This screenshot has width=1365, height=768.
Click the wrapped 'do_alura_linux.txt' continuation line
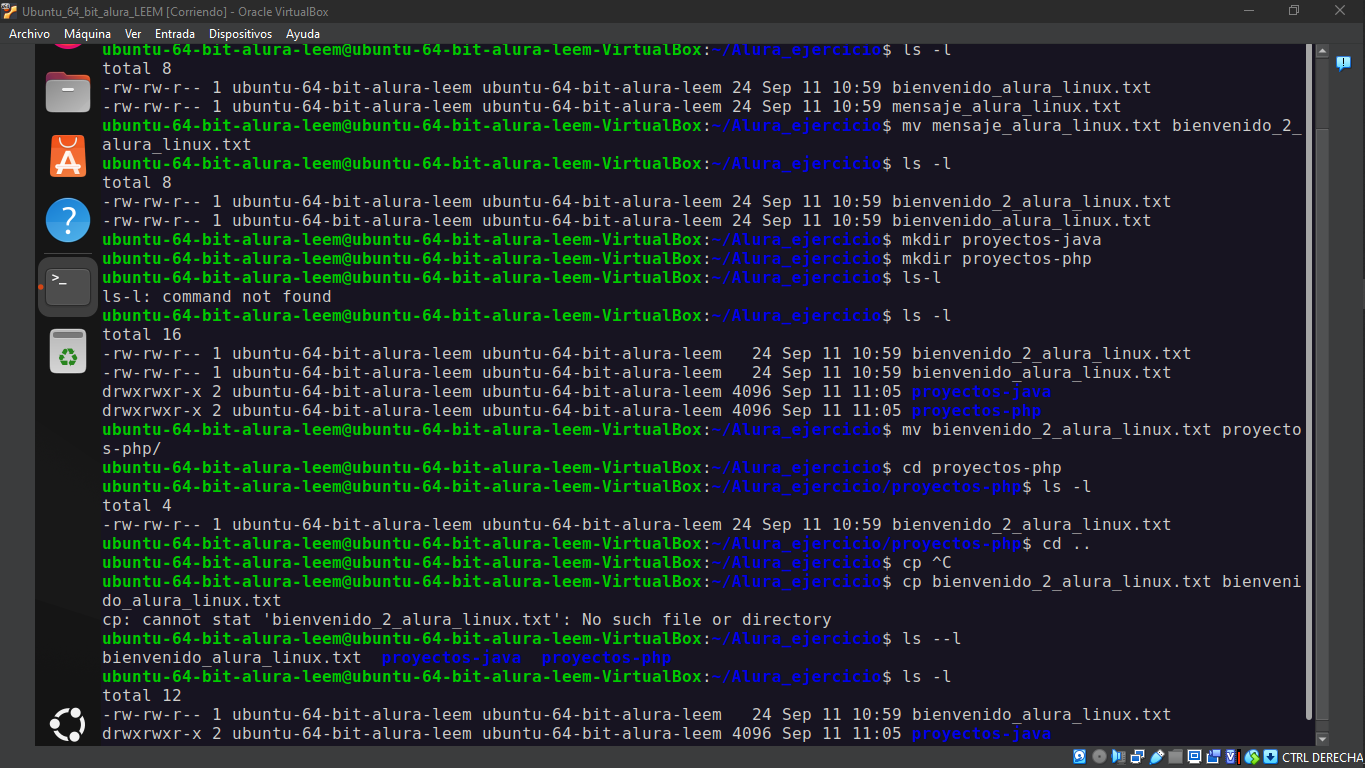[x=192, y=601]
